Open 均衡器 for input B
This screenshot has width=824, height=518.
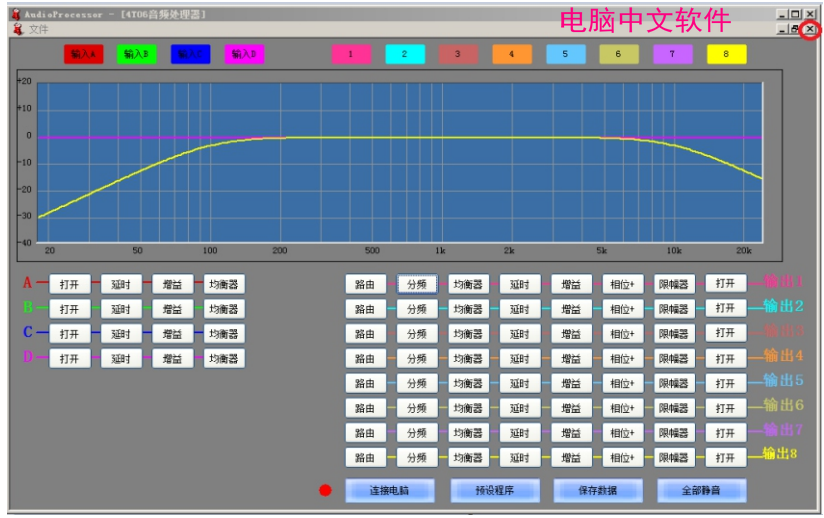[224, 309]
